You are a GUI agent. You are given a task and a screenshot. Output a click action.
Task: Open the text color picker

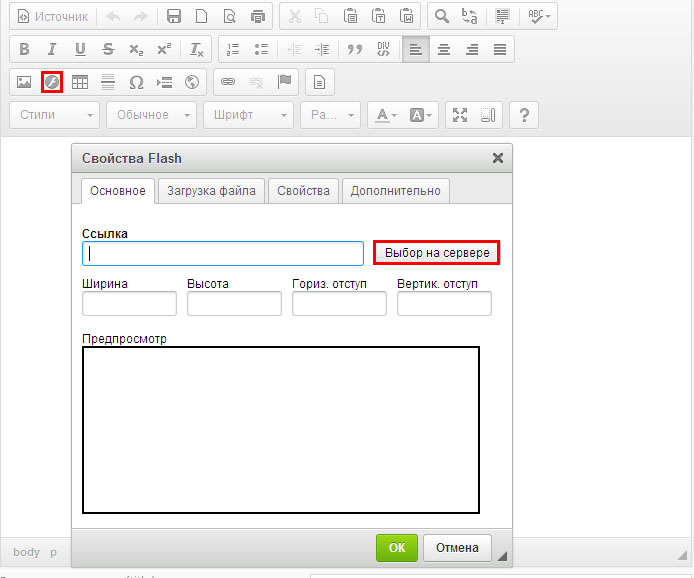(386, 115)
